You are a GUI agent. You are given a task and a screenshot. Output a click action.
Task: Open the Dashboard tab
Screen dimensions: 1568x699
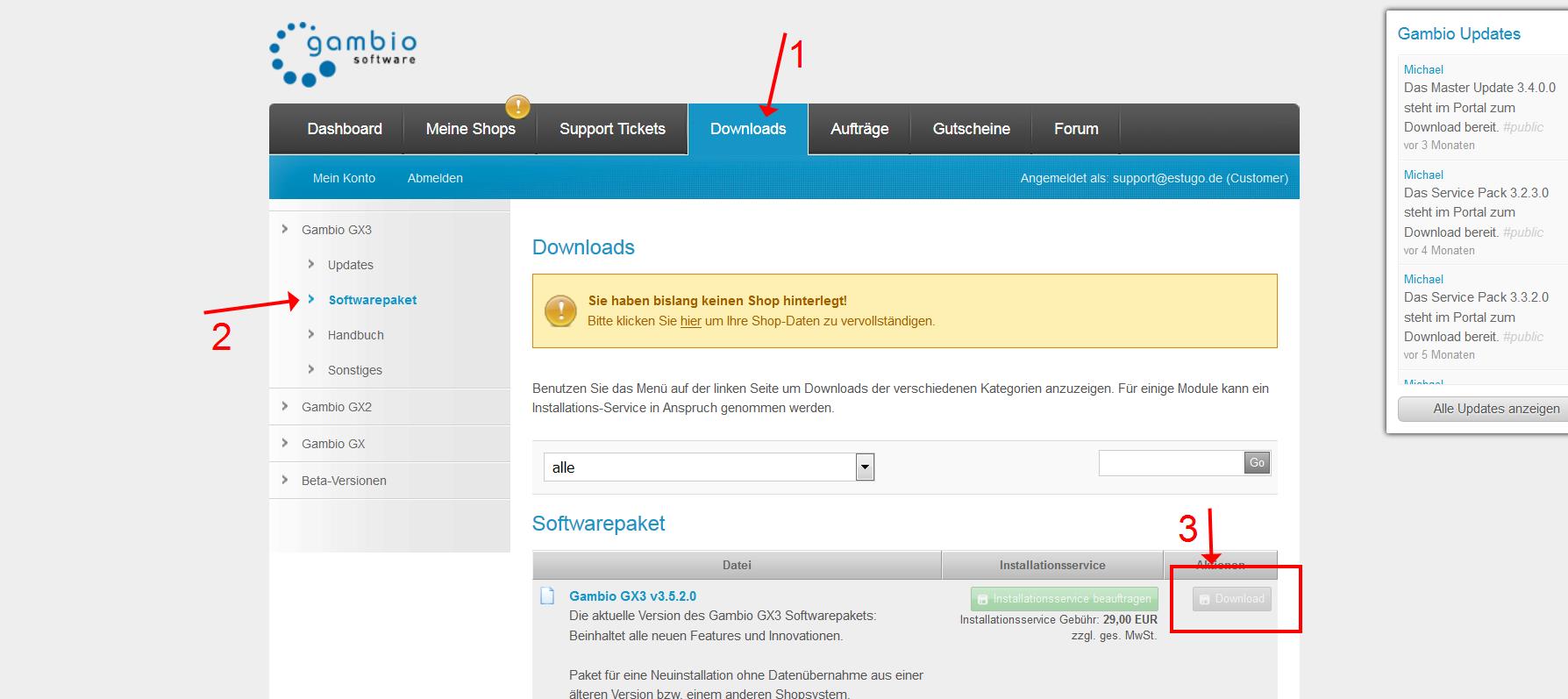pyautogui.click(x=345, y=129)
